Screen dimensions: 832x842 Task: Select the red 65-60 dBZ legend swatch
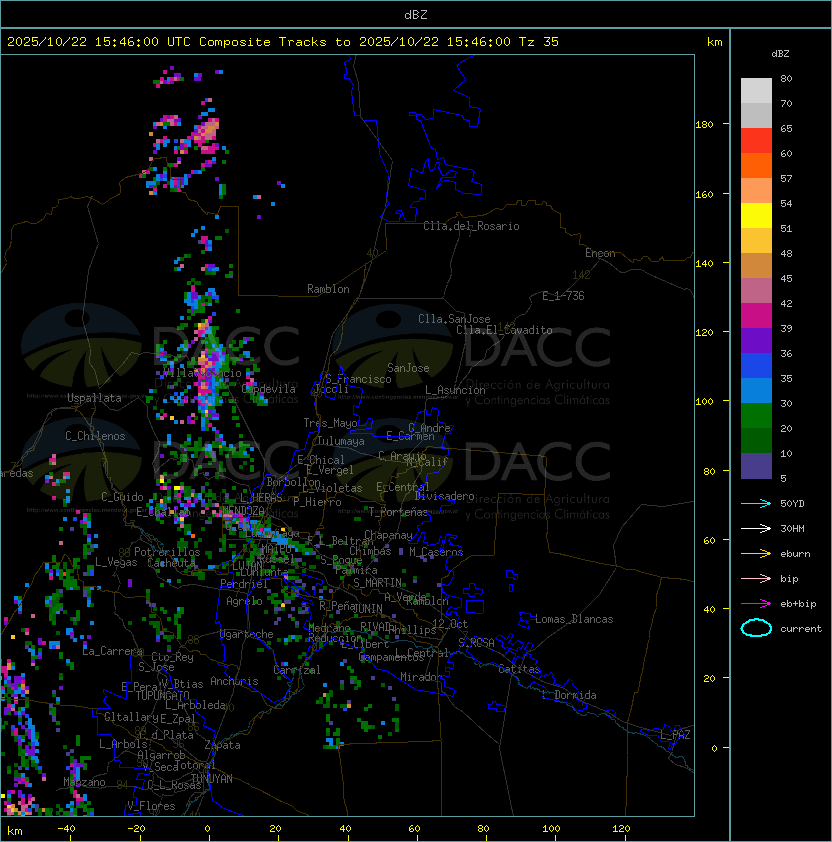pyautogui.click(x=756, y=141)
